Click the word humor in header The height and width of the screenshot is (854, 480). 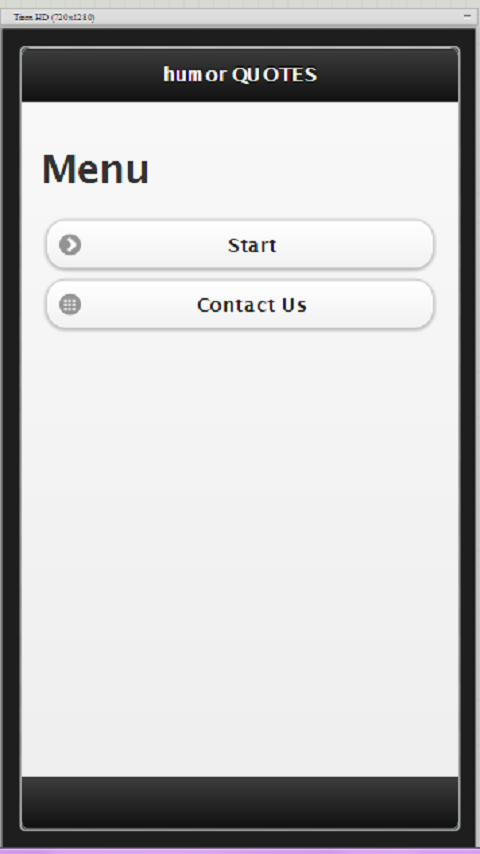[195, 74]
